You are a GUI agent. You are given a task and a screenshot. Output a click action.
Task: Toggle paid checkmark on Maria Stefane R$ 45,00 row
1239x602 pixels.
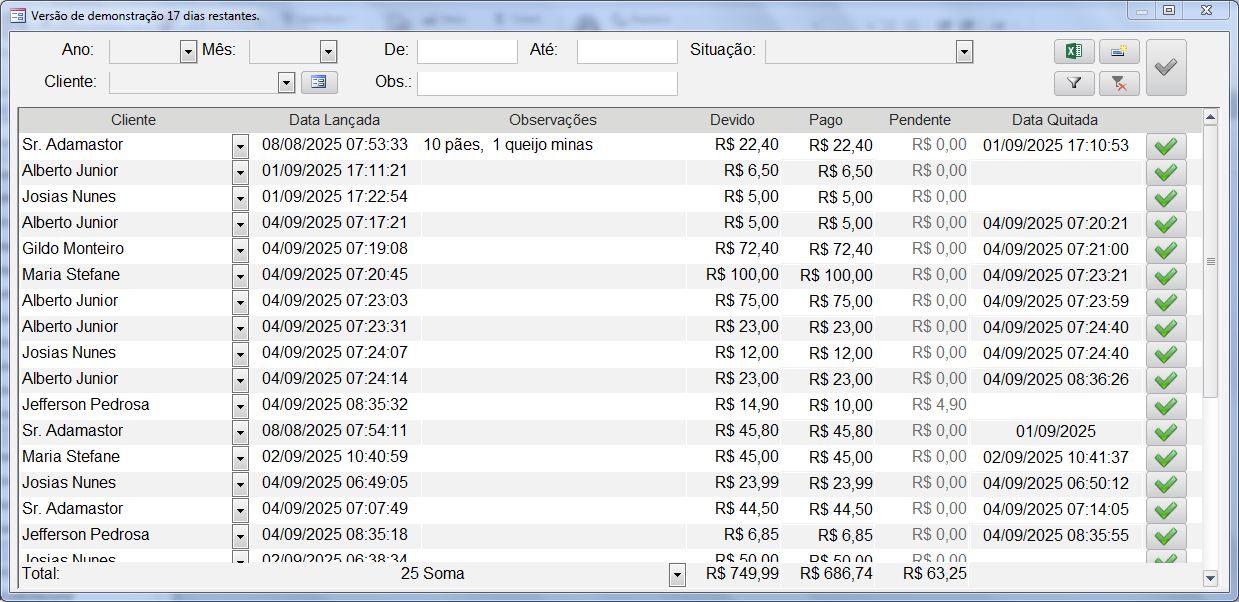pyautogui.click(x=1165, y=458)
